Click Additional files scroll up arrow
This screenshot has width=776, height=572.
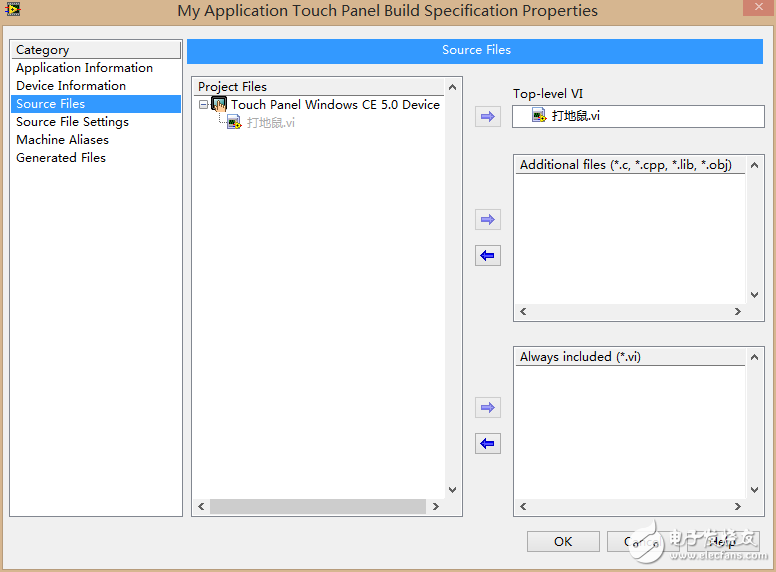(754, 165)
